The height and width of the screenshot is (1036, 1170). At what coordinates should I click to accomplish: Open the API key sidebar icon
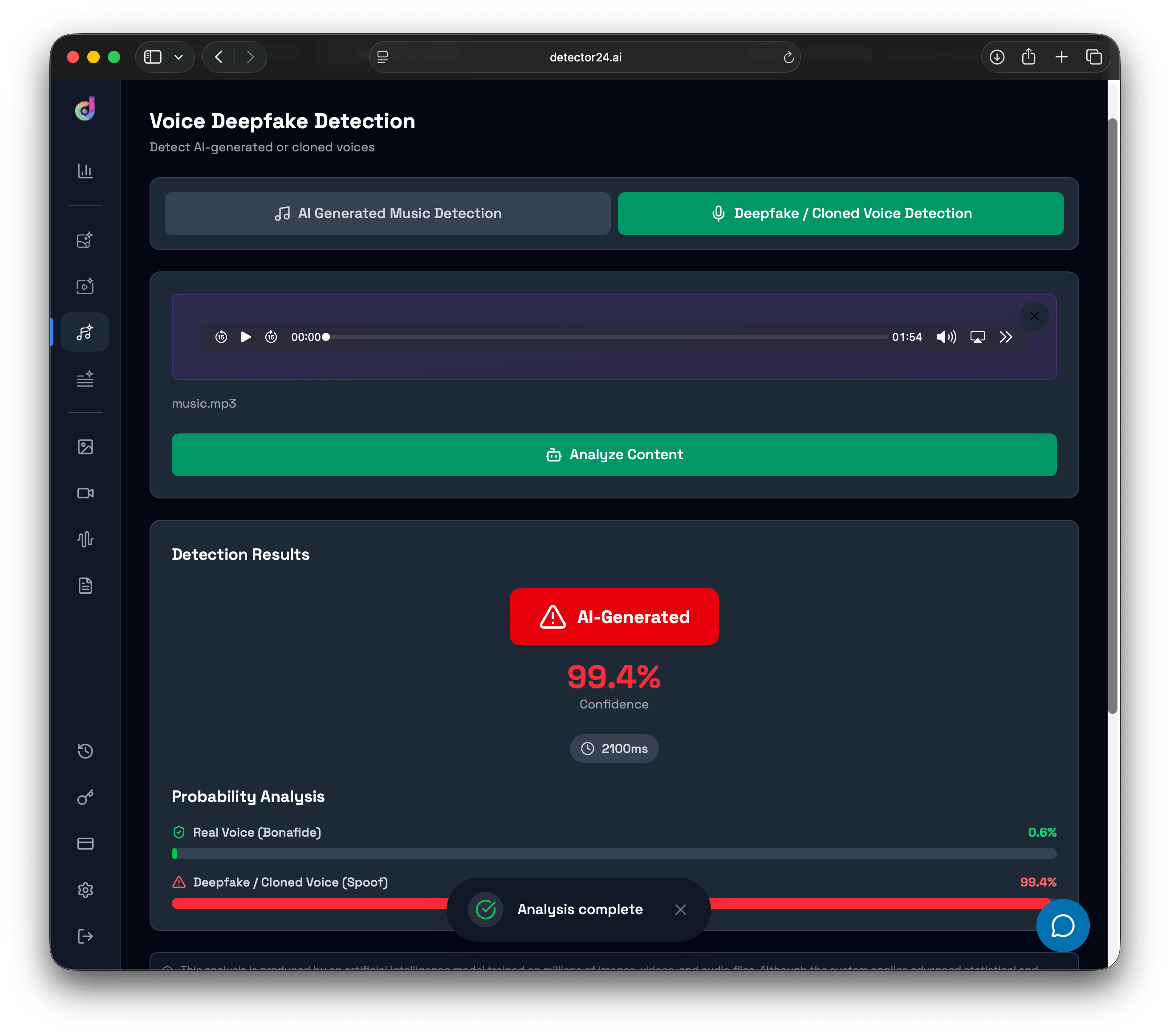pyautogui.click(x=85, y=797)
